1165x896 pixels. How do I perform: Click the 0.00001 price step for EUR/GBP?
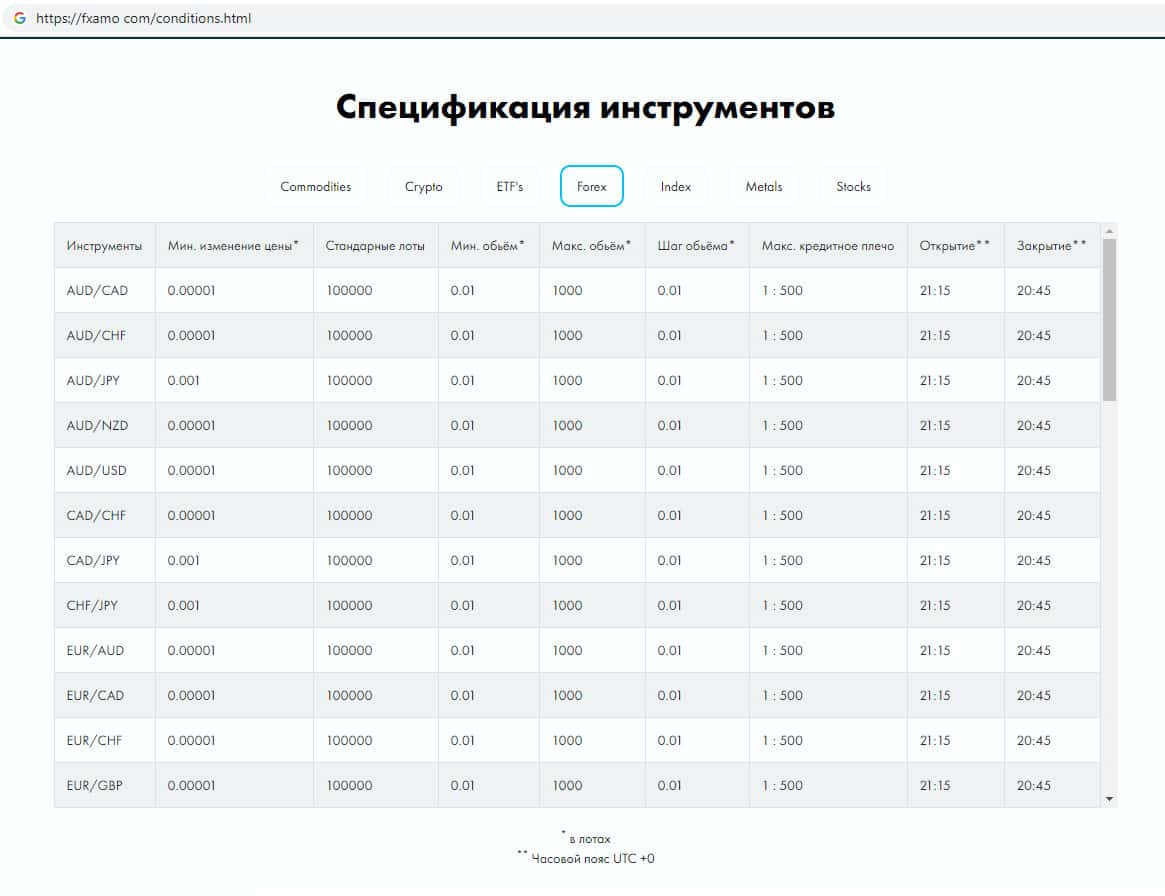click(191, 785)
